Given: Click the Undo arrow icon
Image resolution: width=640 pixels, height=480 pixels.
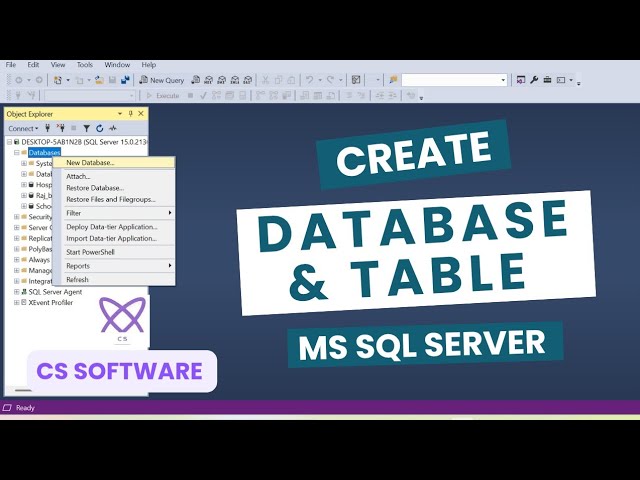Looking at the screenshot, I should pos(309,80).
